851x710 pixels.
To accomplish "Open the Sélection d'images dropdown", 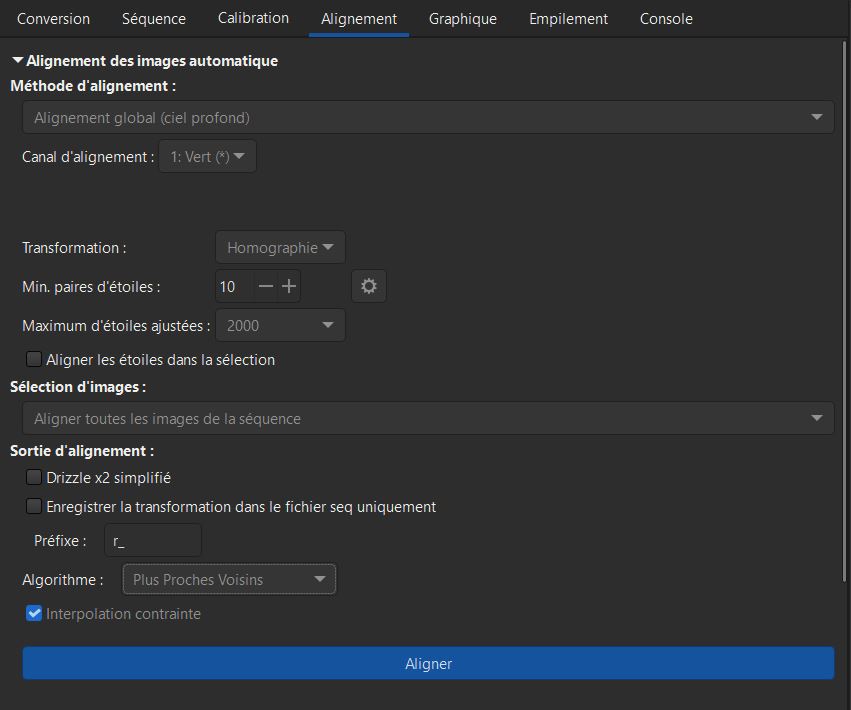I will [428, 418].
